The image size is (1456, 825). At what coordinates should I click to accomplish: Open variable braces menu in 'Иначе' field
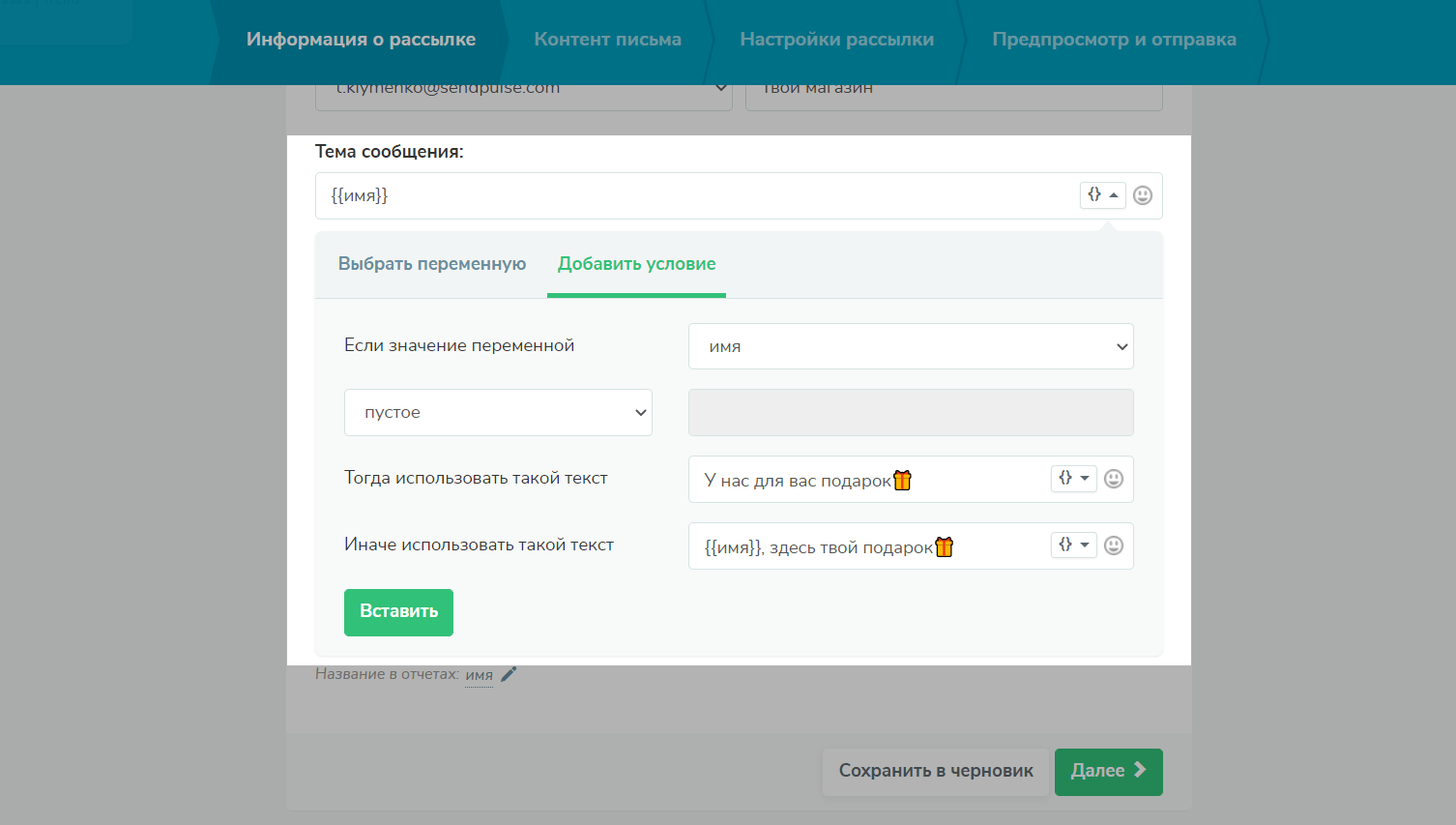click(1073, 545)
